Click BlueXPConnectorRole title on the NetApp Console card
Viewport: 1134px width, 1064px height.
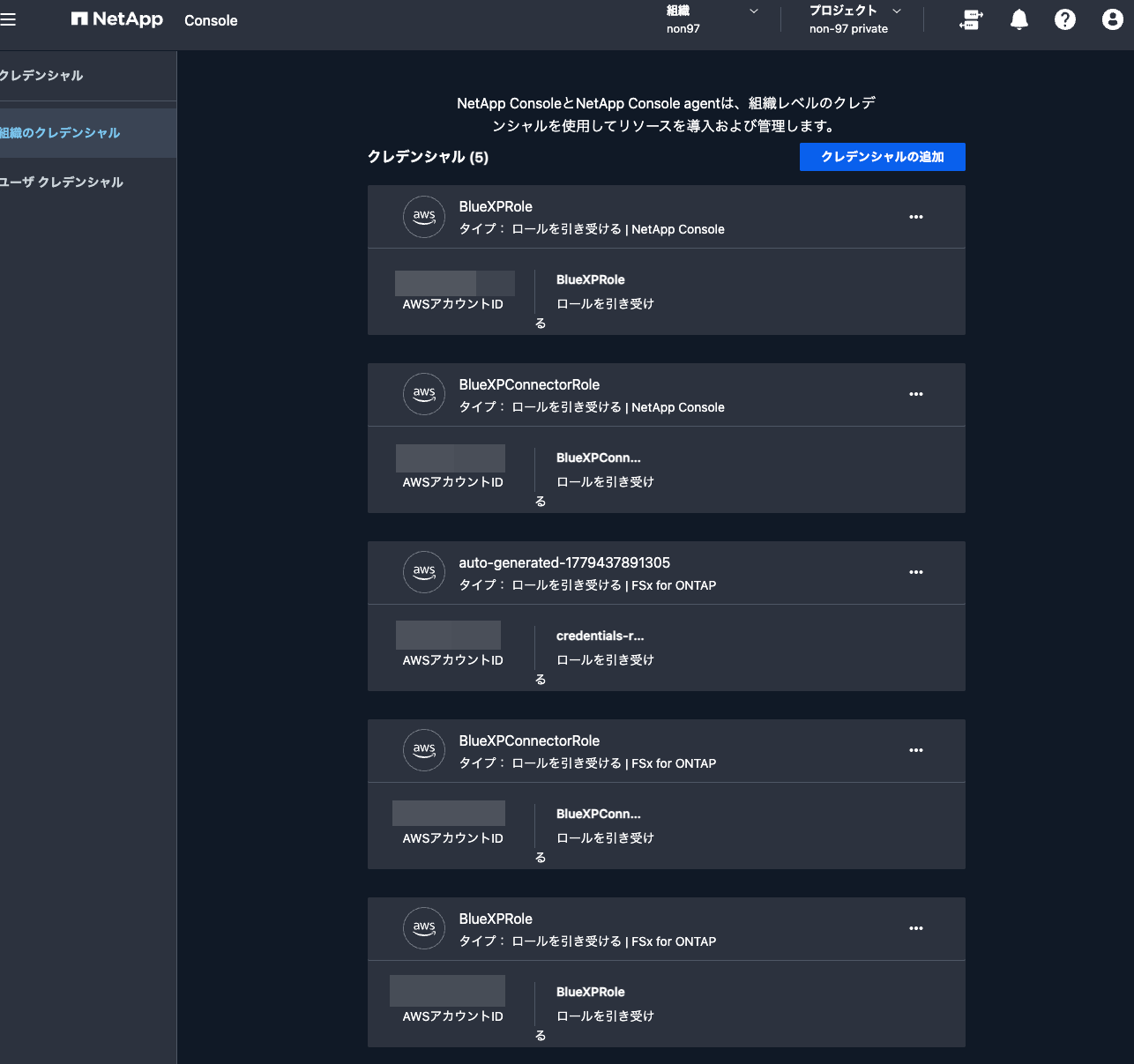coord(529,384)
